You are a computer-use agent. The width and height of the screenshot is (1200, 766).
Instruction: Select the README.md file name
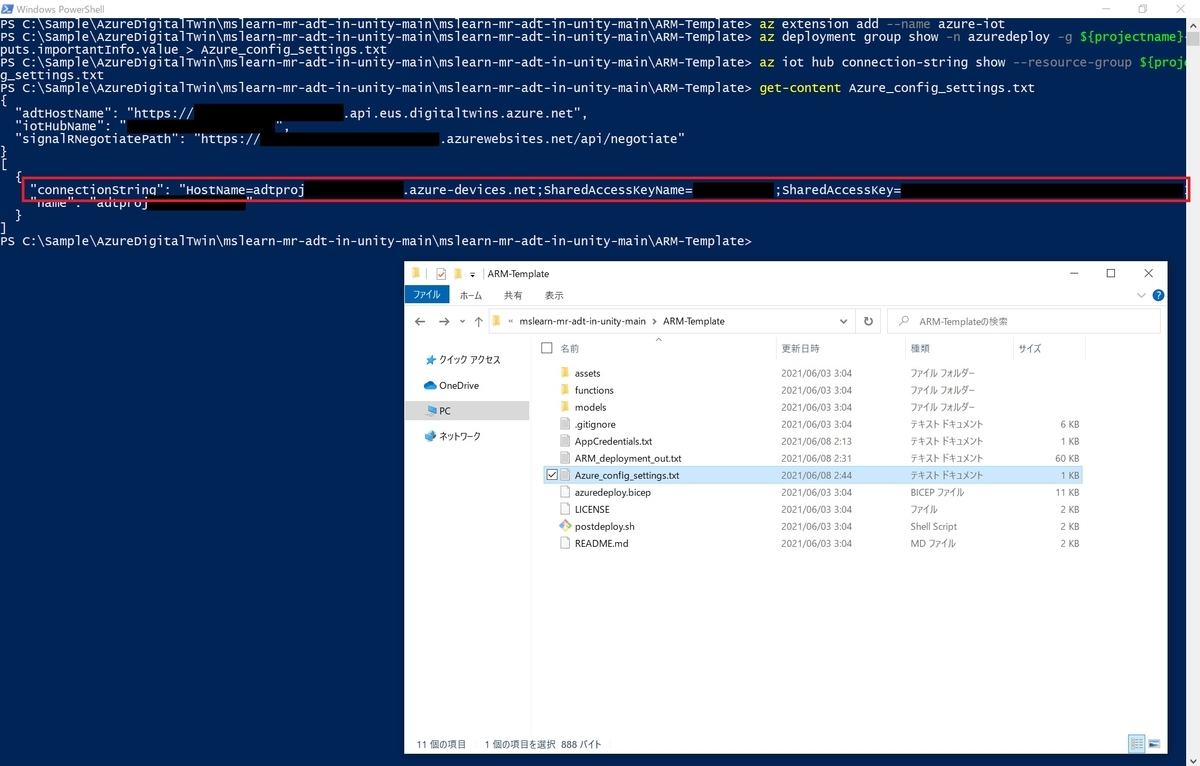click(x=601, y=543)
